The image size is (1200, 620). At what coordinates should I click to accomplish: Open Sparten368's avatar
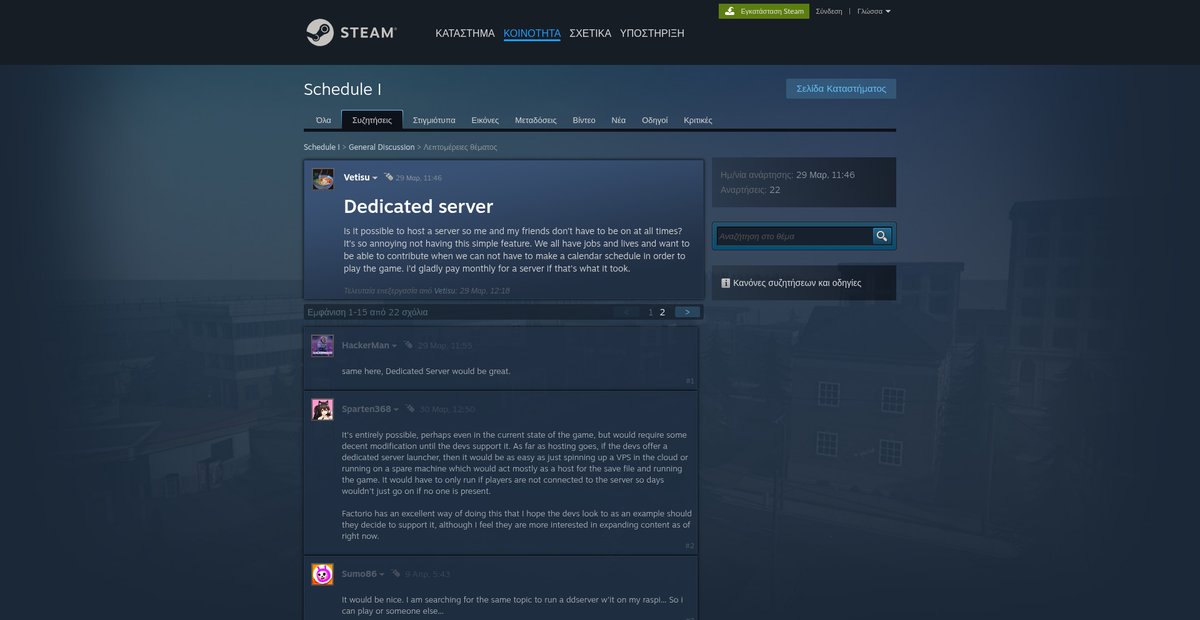[x=322, y=410]
